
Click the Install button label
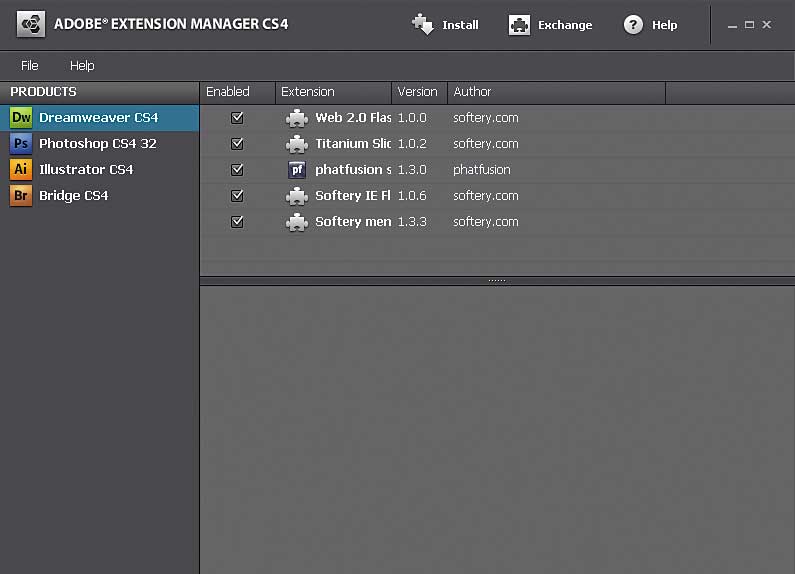click(460, 25)
